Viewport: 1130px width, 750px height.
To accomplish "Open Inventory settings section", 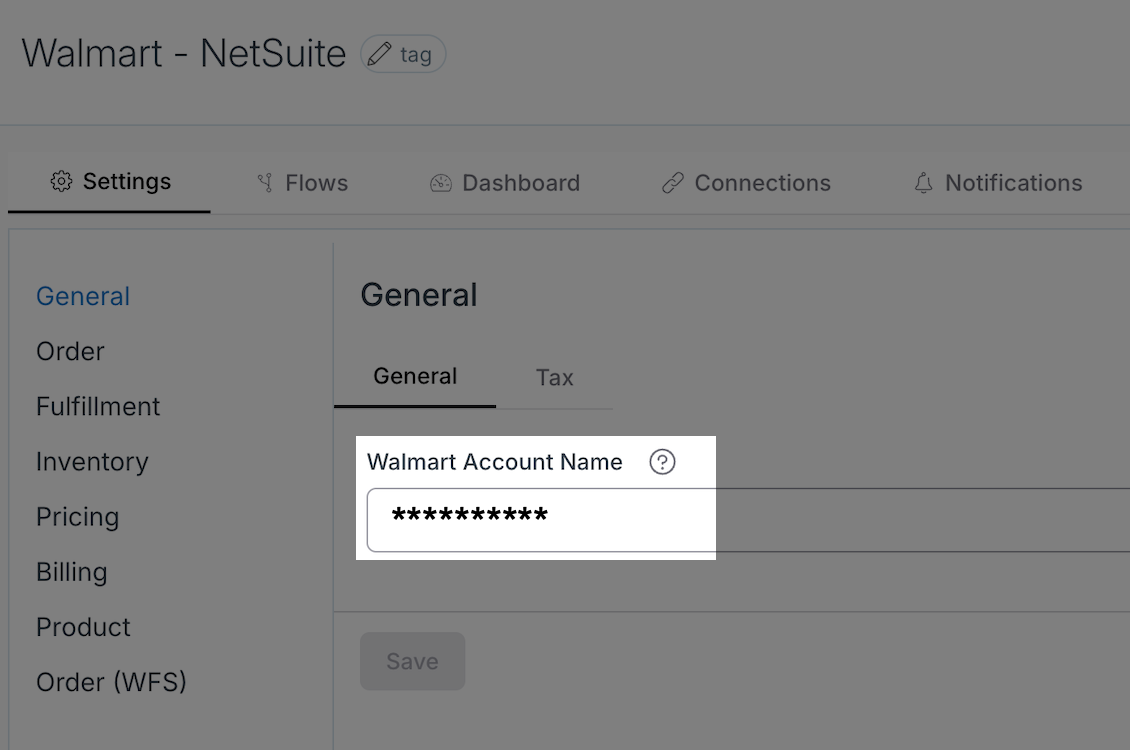I will click(92, 462).
